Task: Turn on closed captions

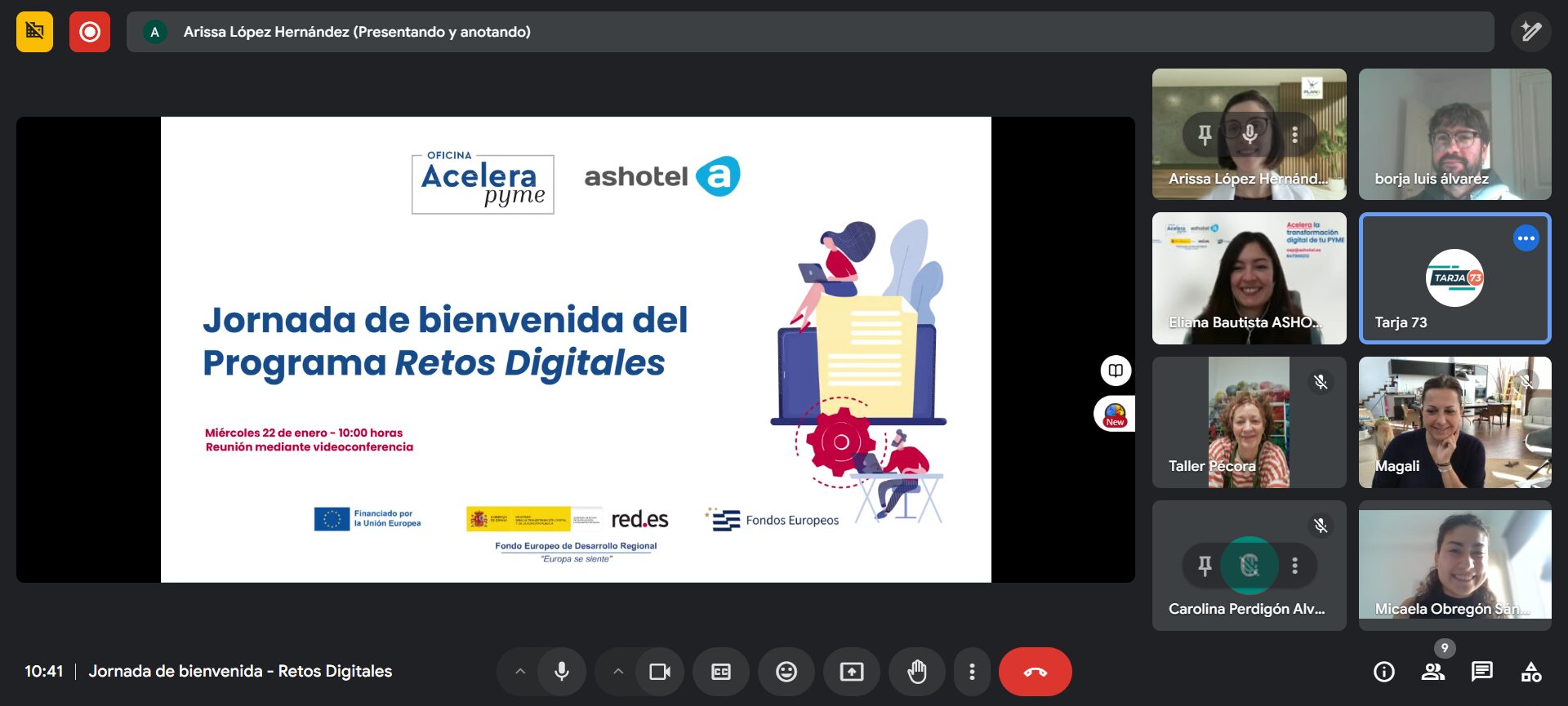Action: [721, 672]
